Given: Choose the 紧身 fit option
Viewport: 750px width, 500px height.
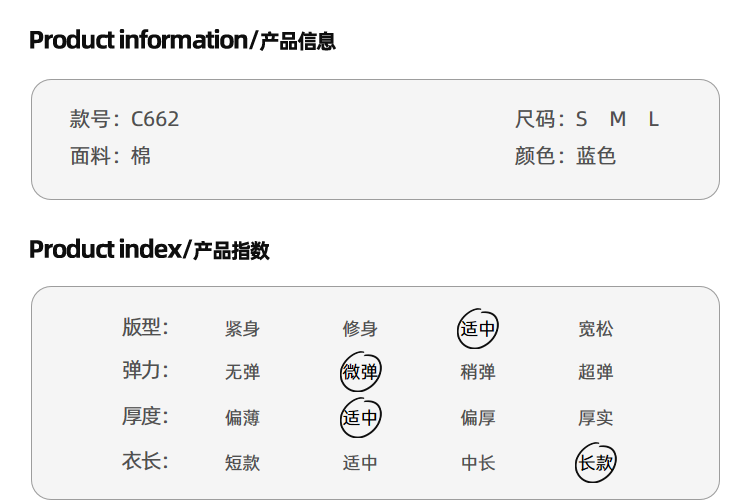Looking at the screenshot, I should click(243, 329).
